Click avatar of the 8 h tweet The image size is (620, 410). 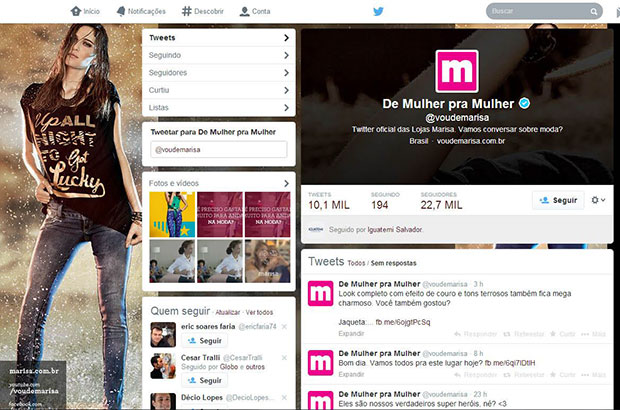pos(320,363)
